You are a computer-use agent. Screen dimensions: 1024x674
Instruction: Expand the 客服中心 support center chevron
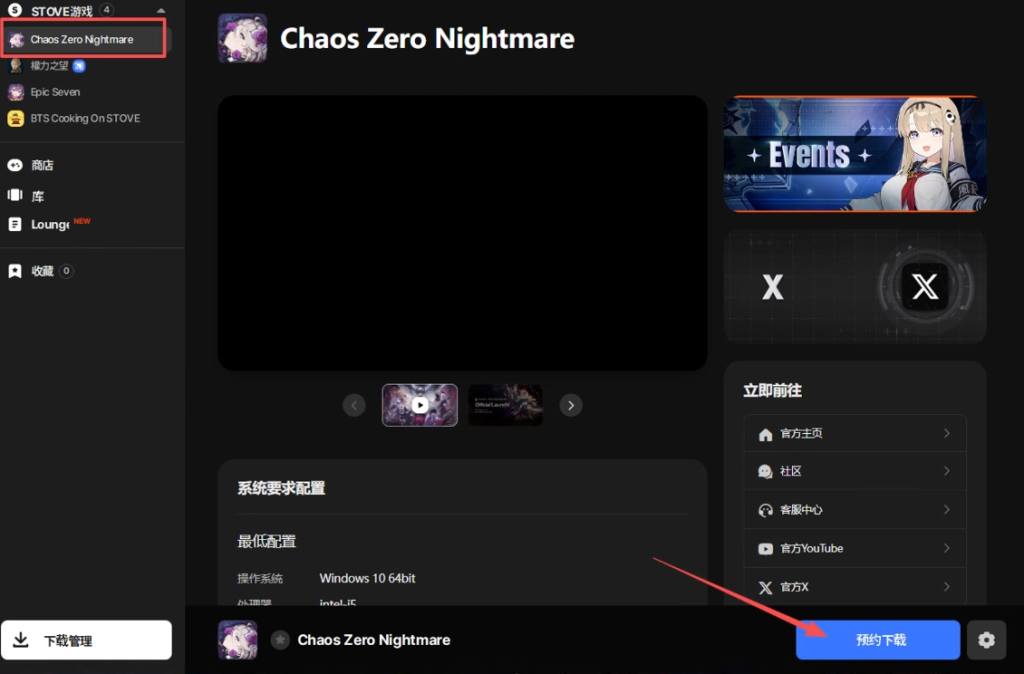click(947, 509)
